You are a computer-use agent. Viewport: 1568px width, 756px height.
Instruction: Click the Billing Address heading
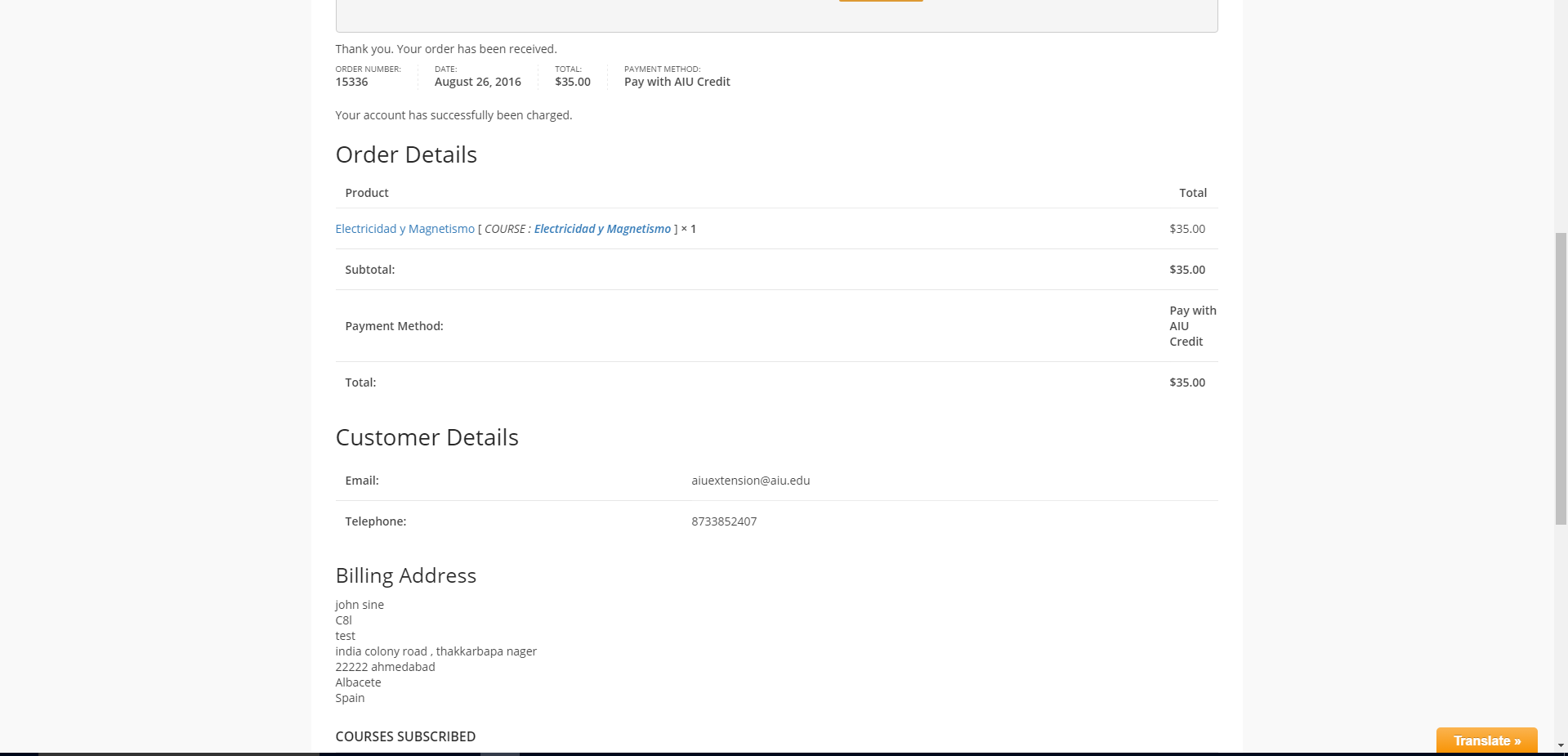(x=405, y=575)
